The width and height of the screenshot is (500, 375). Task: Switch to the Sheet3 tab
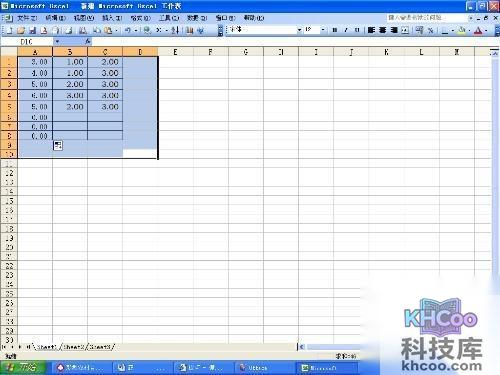tap(100, 347)
